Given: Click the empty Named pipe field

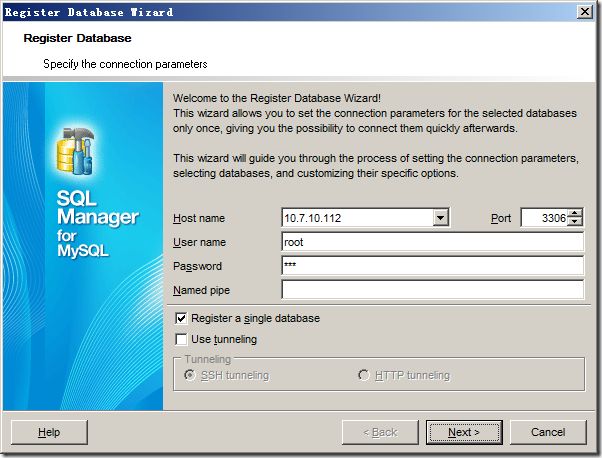Looking at the screenshot, I should point(432,290).
